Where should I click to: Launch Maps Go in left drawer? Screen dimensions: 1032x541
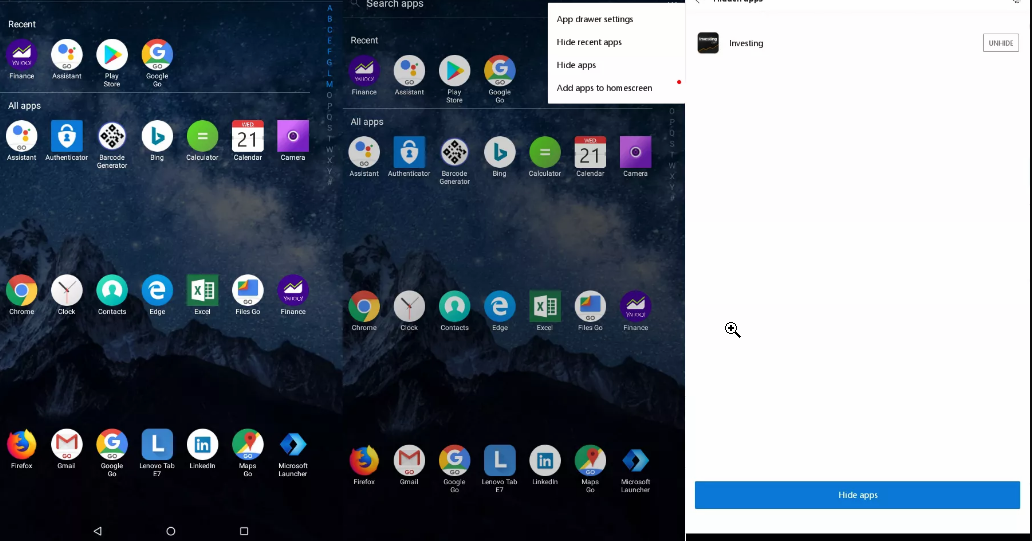[x=247, y=444]
